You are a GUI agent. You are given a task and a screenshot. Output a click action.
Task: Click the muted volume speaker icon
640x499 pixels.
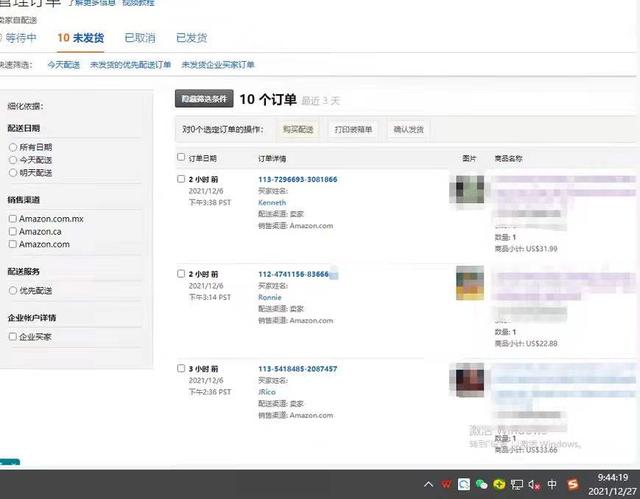[534, 484]
